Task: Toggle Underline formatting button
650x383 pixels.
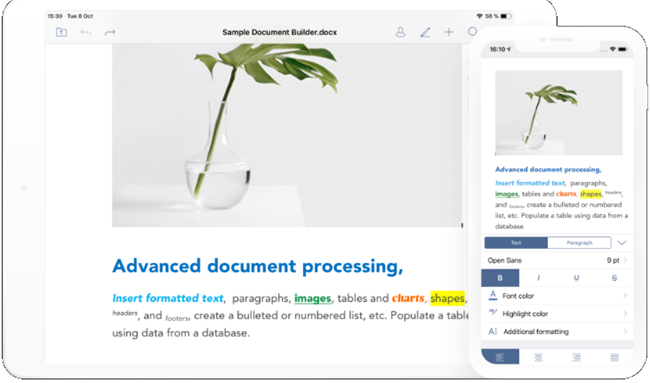Action: tap(576, 278)
